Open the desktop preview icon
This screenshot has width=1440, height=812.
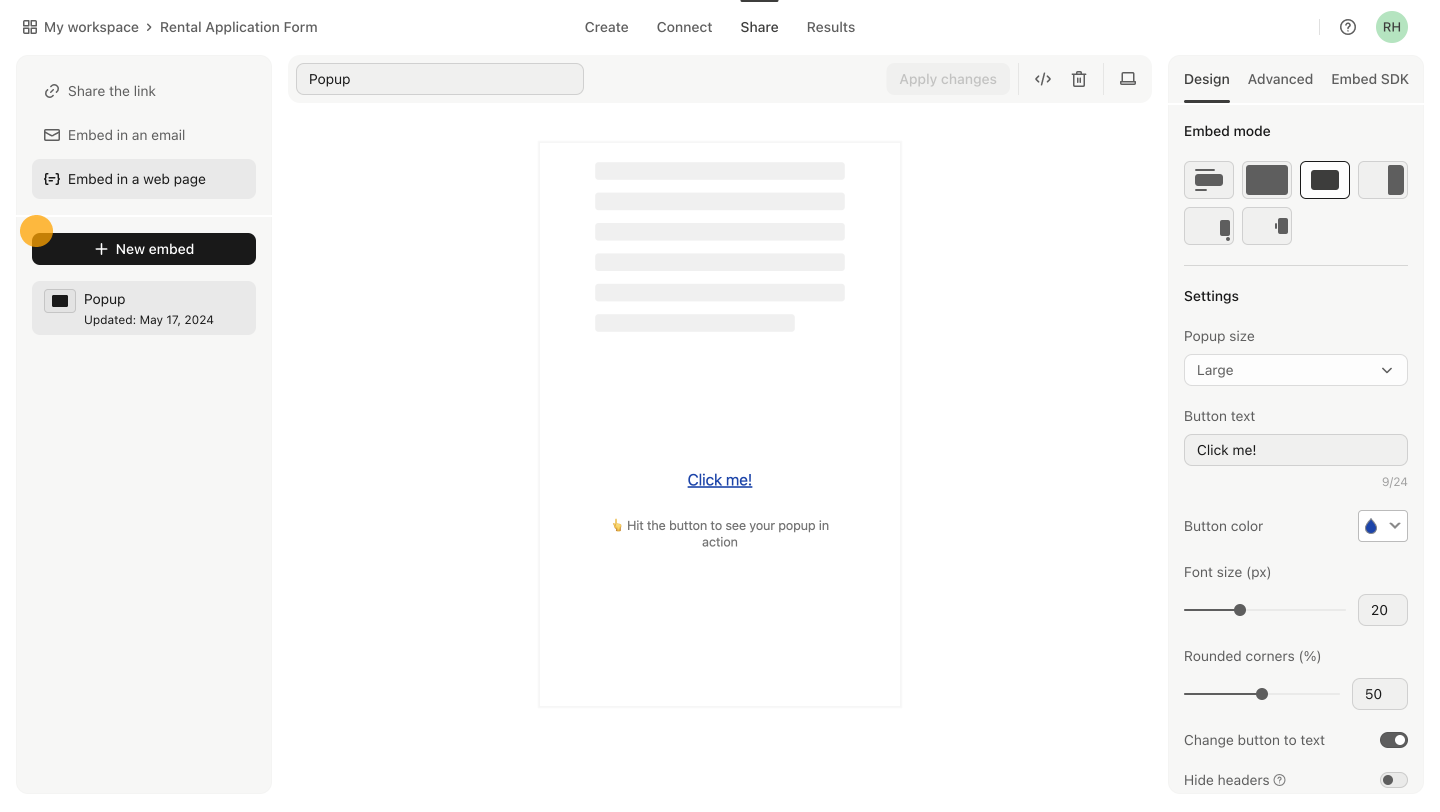pyautogui.click(x=1127, y=77)
